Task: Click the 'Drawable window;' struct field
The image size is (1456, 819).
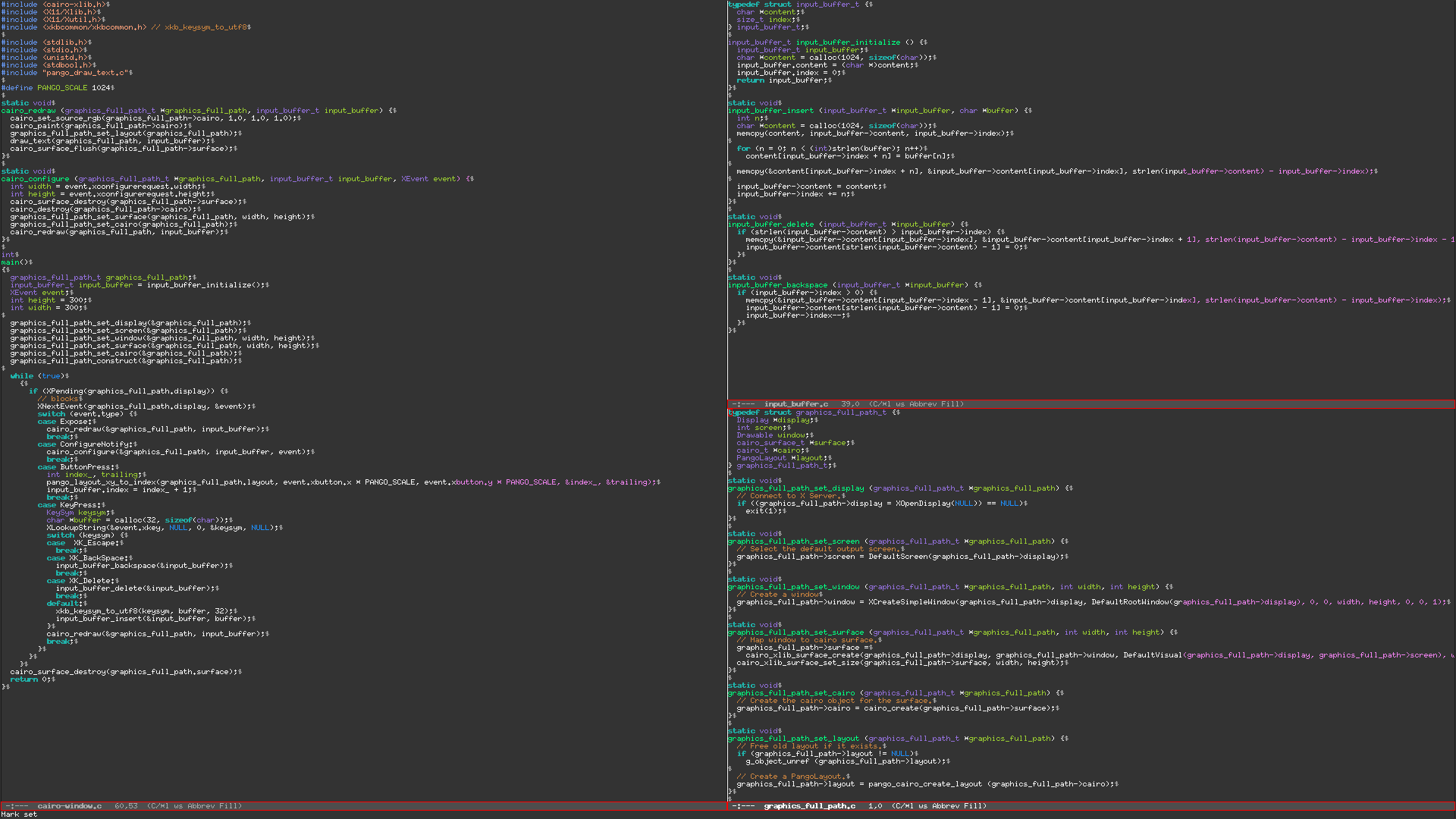Action: [x=775, y=435]
